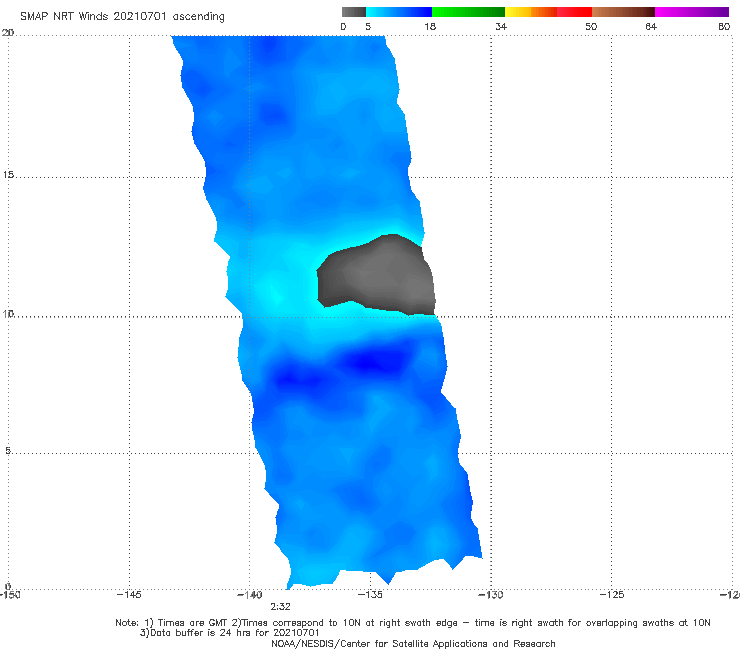Viewport: 740px width, 650px height.
Task: Click the color bar label '18'
Action: pyautogui.click(x=430, y=26)
